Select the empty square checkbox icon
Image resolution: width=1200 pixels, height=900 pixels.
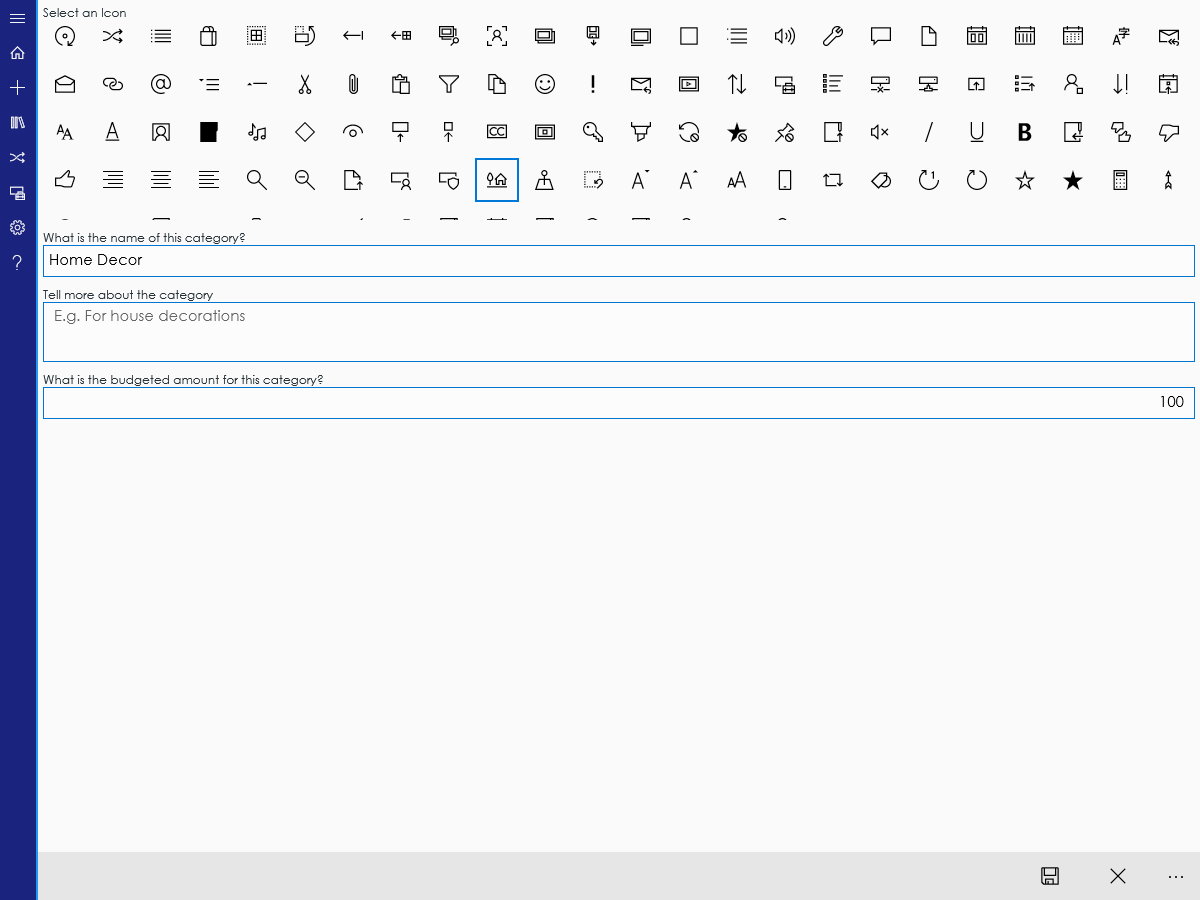[x=689, y=36]
